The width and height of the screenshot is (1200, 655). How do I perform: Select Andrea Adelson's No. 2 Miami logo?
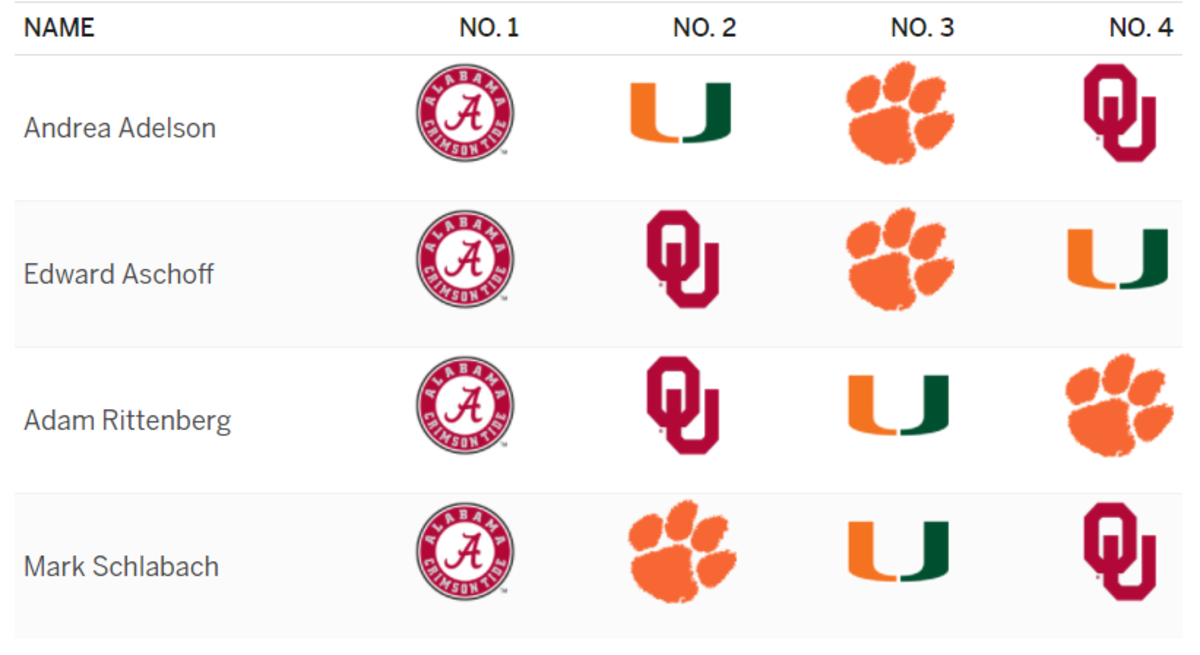coord(680,112)
